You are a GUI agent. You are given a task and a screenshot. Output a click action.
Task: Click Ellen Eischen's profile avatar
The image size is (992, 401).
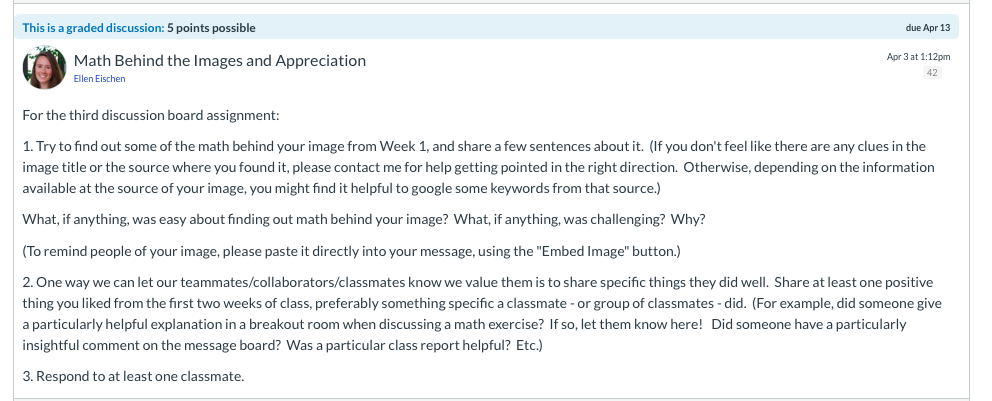(x=44, y=68)
